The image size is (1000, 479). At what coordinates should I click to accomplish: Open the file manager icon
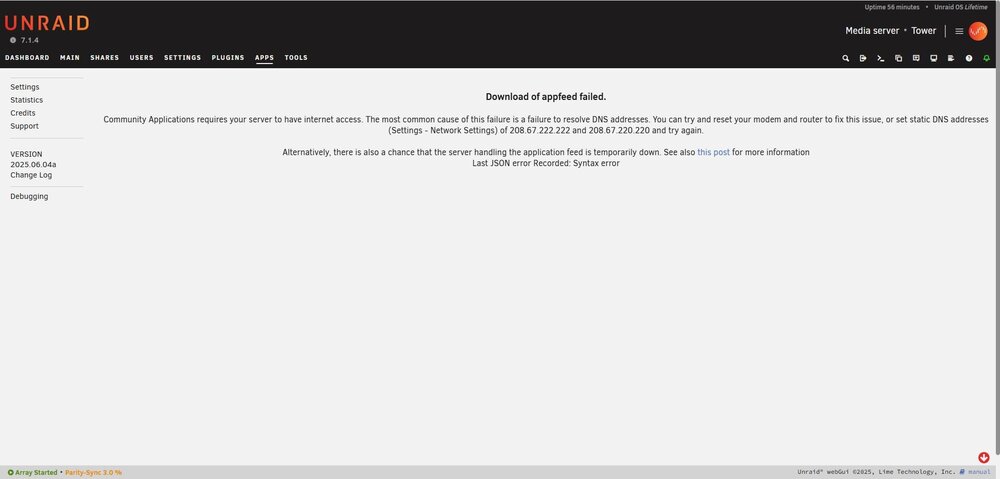[x=899, y=58]
